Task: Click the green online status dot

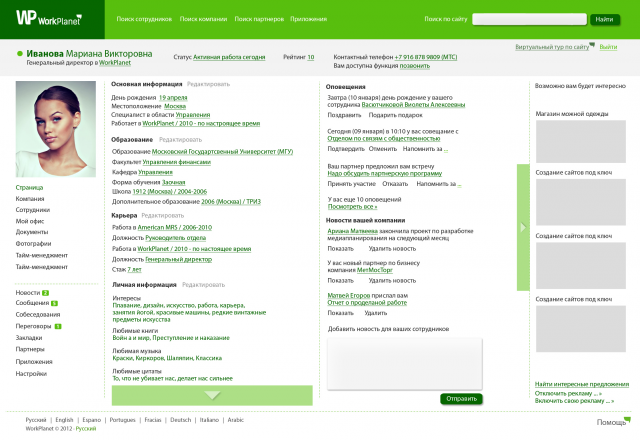Action: (x=20, y=53)
